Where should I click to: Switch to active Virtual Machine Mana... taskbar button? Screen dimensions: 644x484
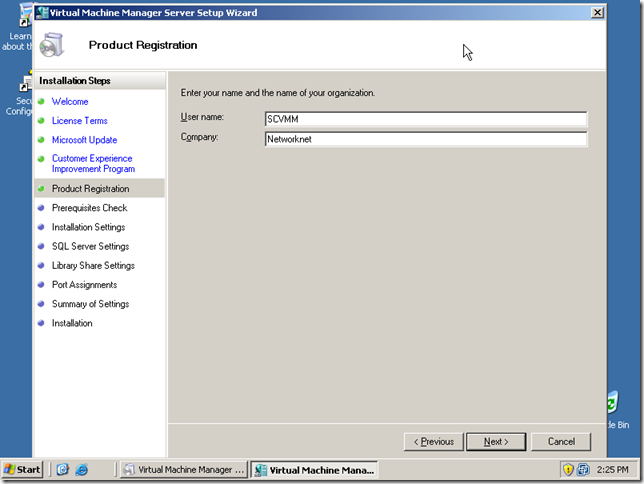click(x=314, y=470)
